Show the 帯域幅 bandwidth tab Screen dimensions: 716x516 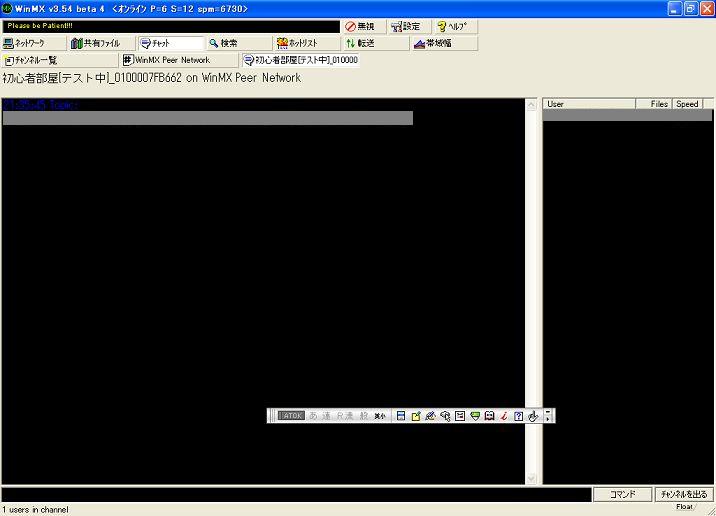pos(443,44)
